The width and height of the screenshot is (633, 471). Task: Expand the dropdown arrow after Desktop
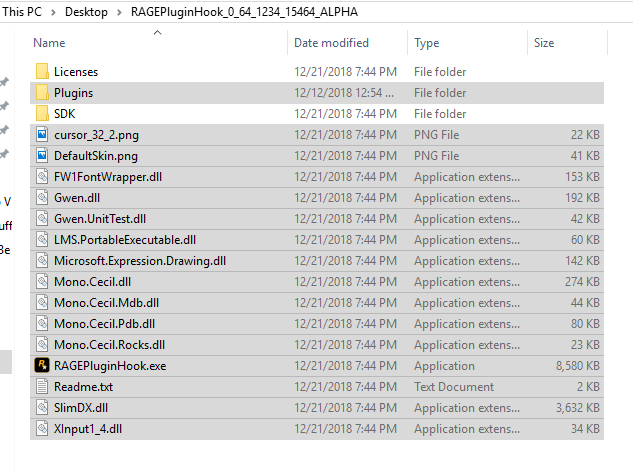(x=119, y=12)
